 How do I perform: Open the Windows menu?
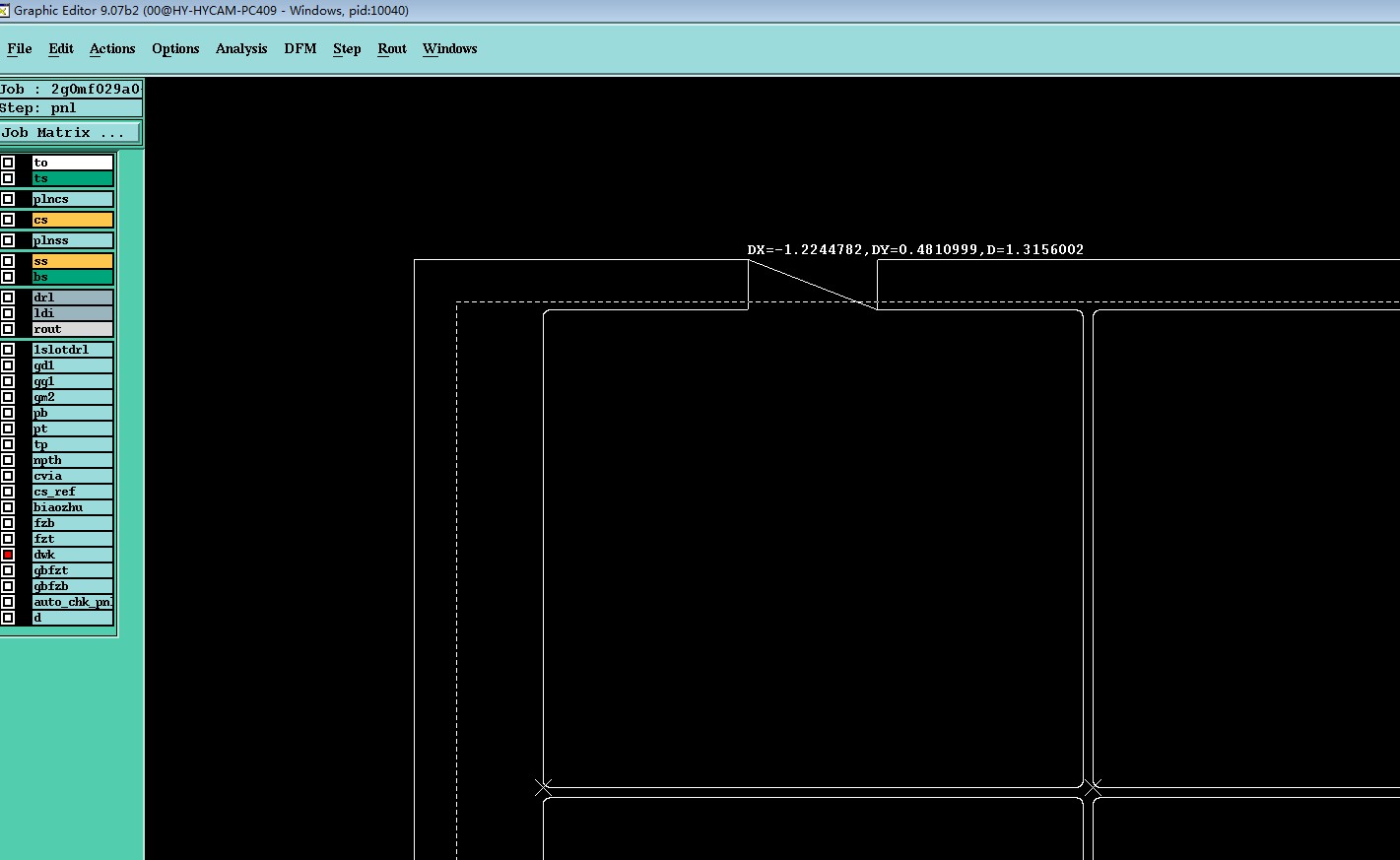point(450,48)
